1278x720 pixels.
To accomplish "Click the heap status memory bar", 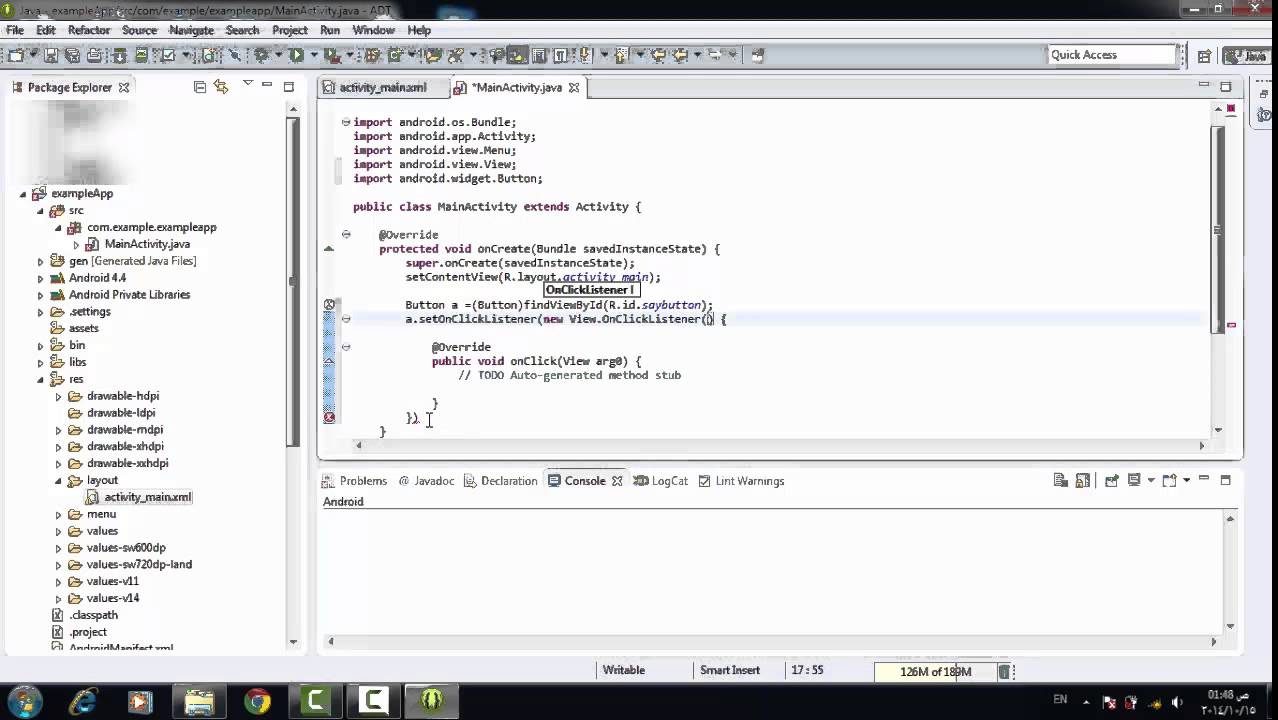I will (x=935, y=671).
